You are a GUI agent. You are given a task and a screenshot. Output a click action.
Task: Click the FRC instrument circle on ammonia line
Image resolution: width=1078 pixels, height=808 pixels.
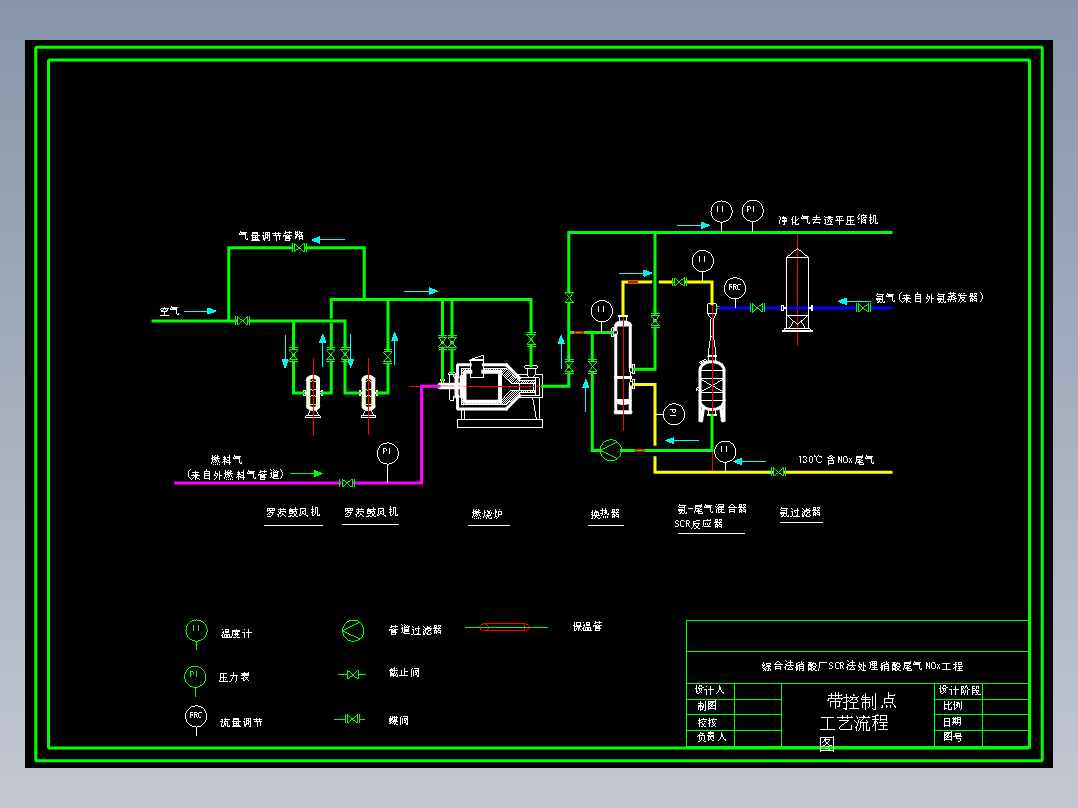pos(735,288)
